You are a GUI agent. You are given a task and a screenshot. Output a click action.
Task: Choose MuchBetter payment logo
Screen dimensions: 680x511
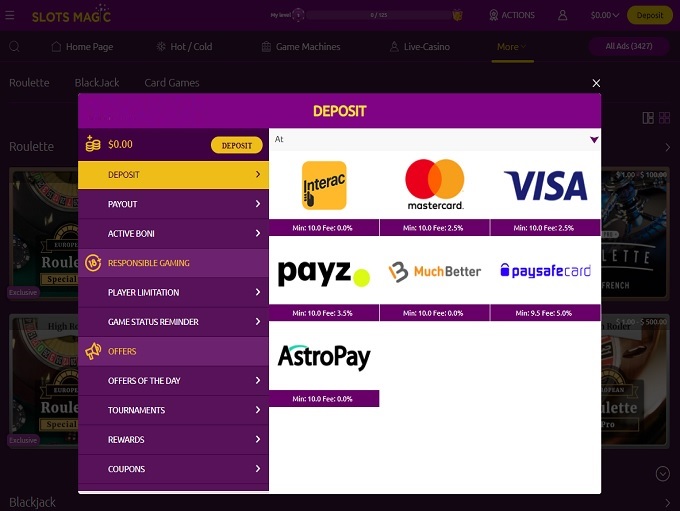435,272
